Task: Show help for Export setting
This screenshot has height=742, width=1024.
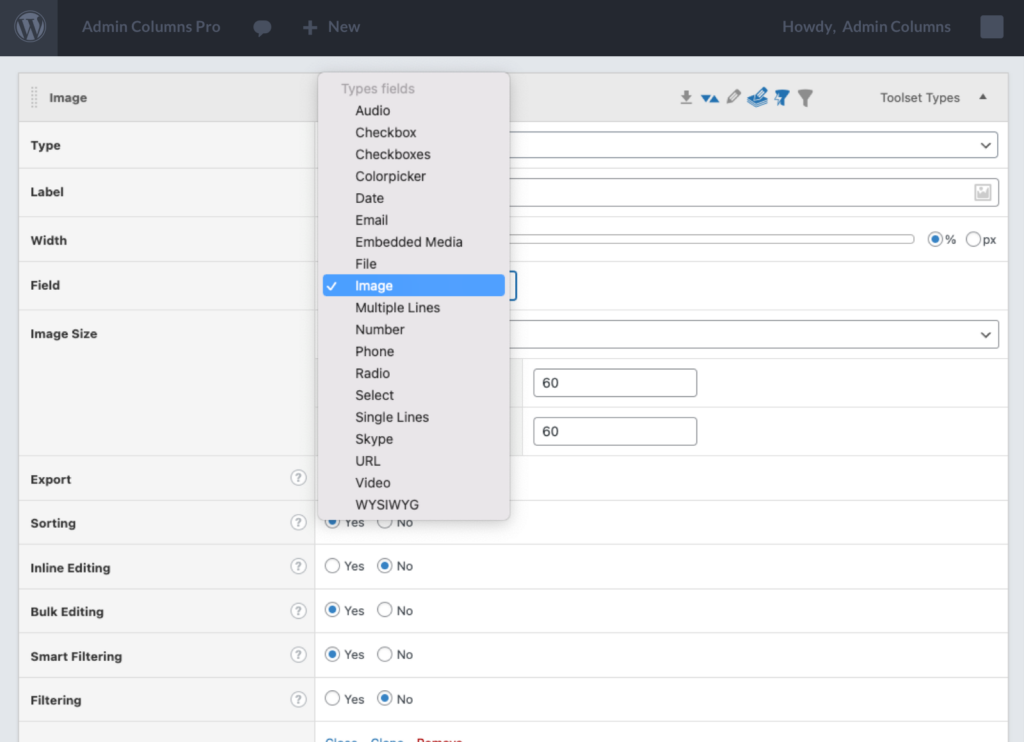Action: pyautogui.click(x=298, y=478)
